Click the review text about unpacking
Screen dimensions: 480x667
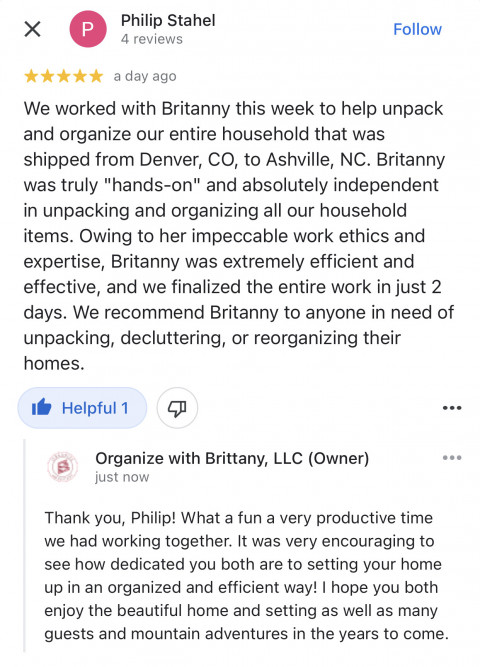pos(238,236)
